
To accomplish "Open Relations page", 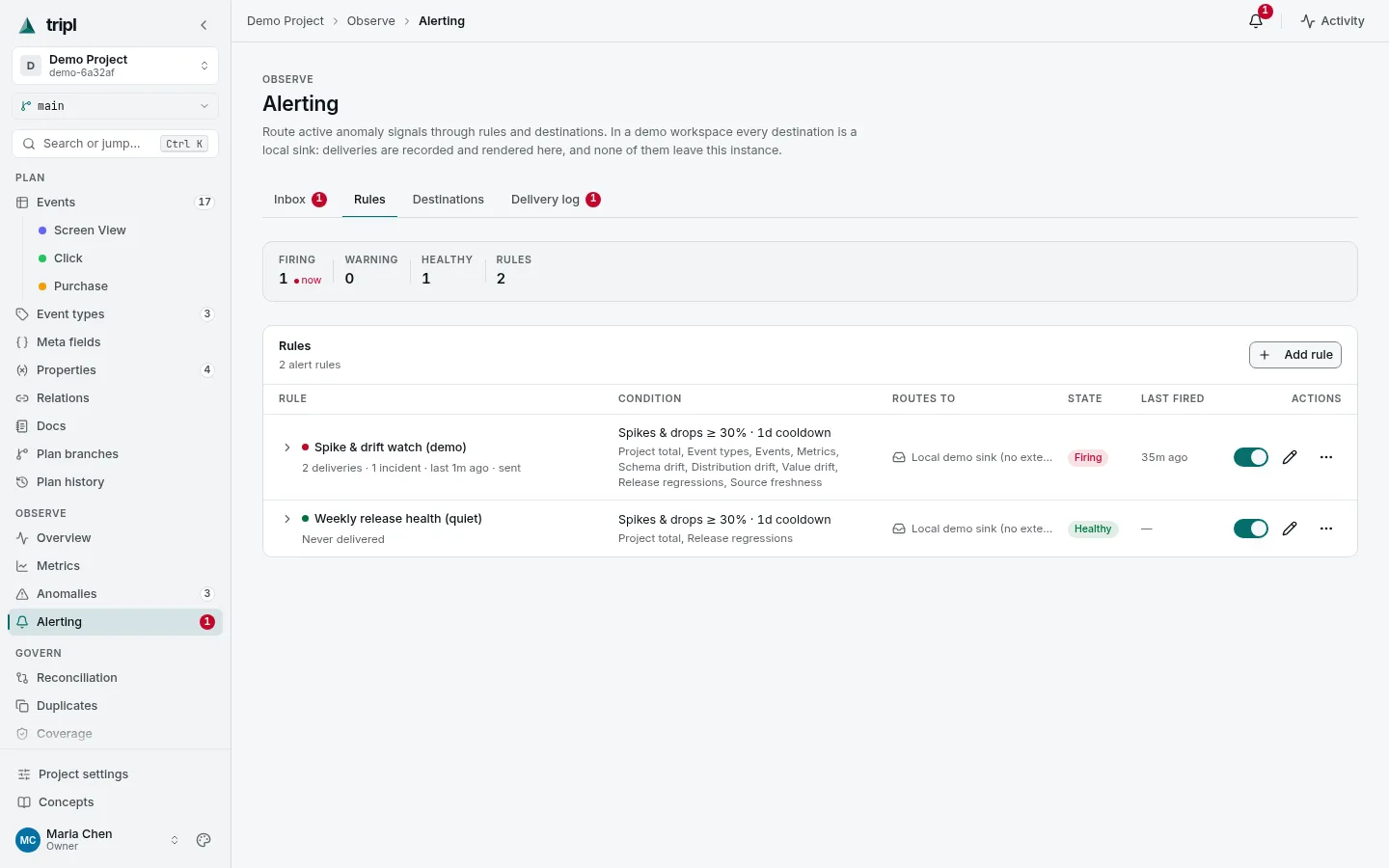I will click(115, 398).
